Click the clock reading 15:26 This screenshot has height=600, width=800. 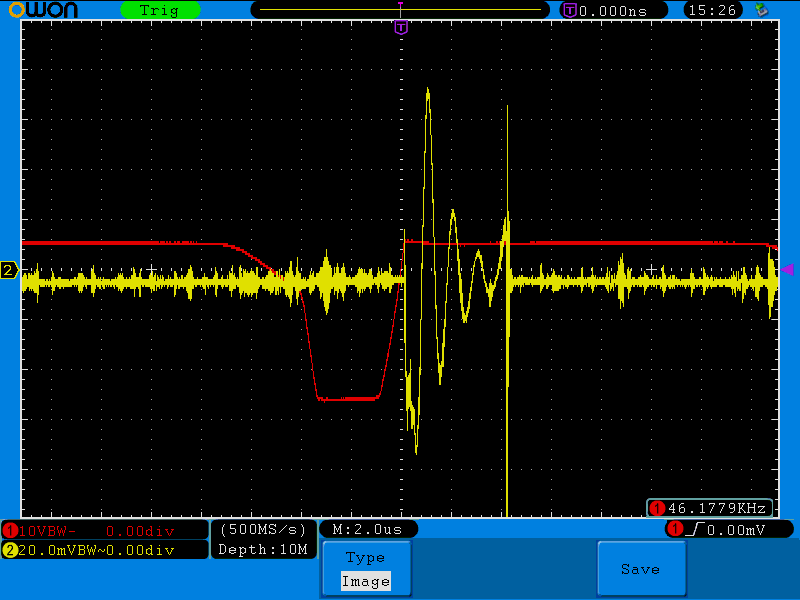[712, 10]
